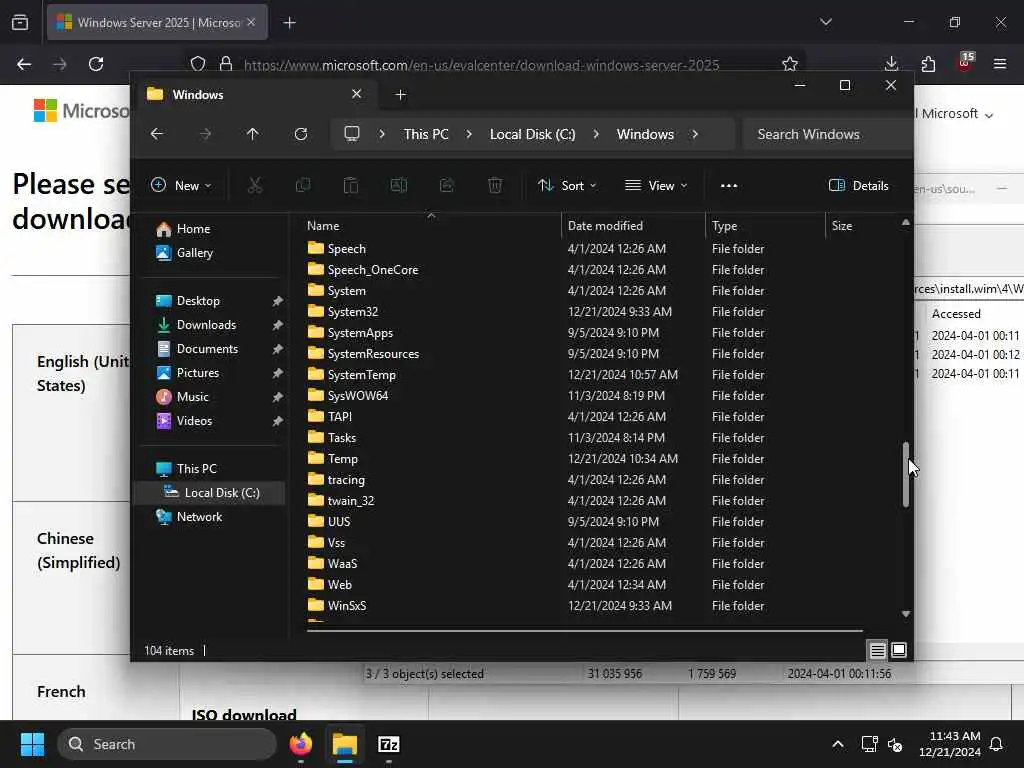Click the Share icon in Explorer toolbar

447,185
